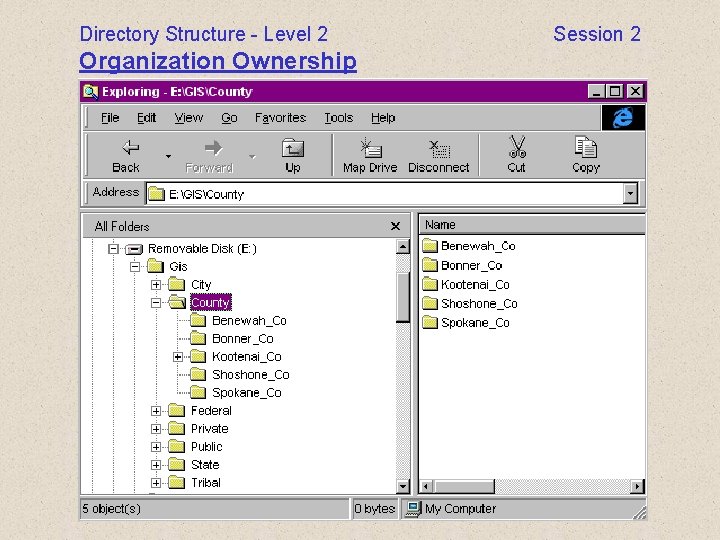Expand the Public folder node
This screenshot has width=720, height=540.
[156, 447]
